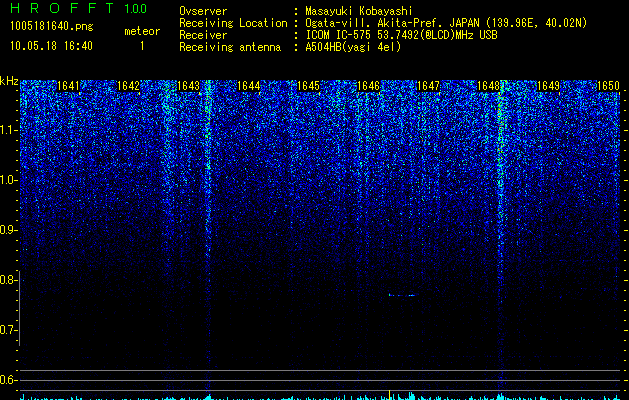
Task: Click observer name Masayuki Kobayashi
Action: [359, 11]
